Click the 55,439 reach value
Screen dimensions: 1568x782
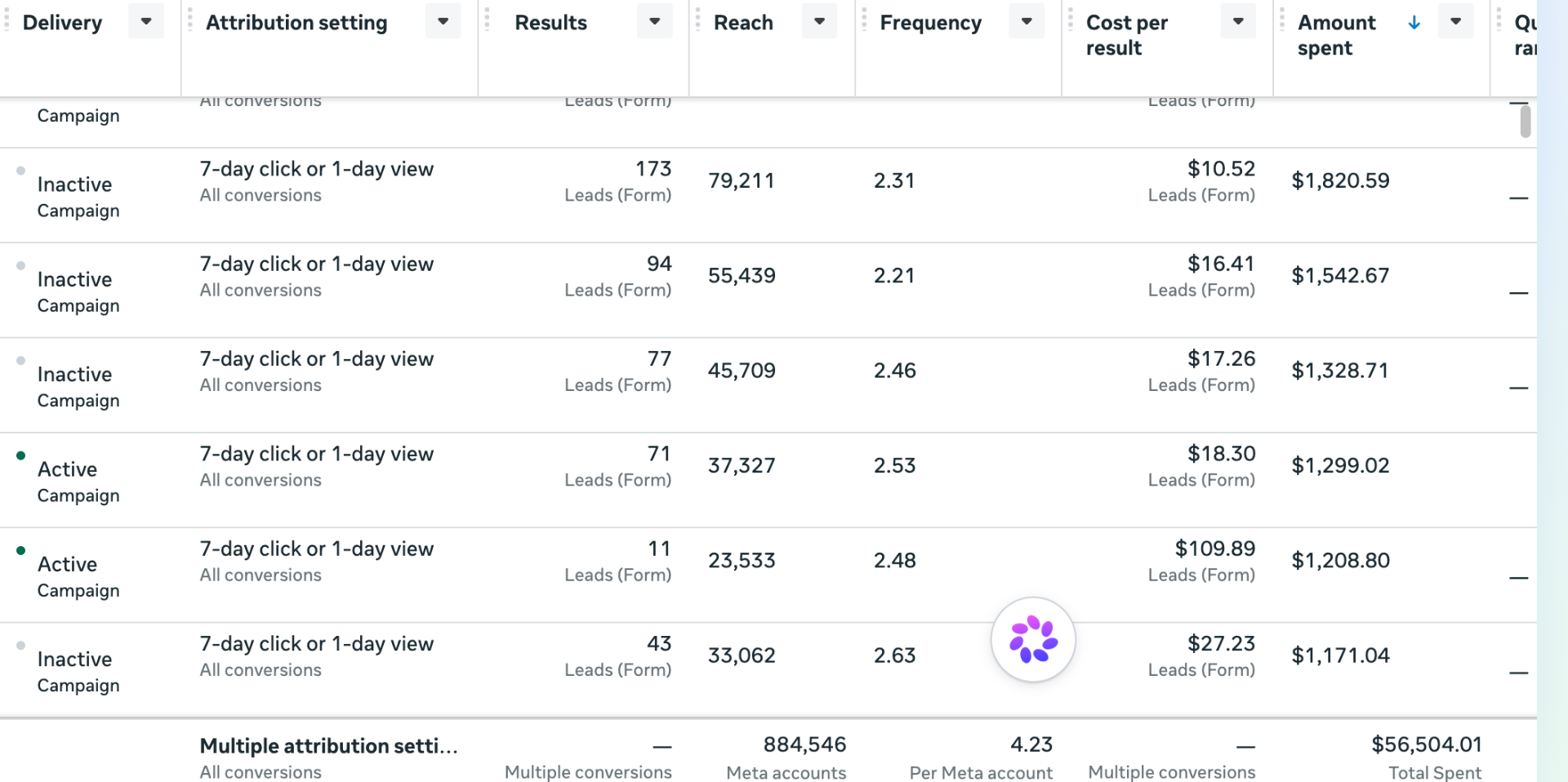click(742, 275)
